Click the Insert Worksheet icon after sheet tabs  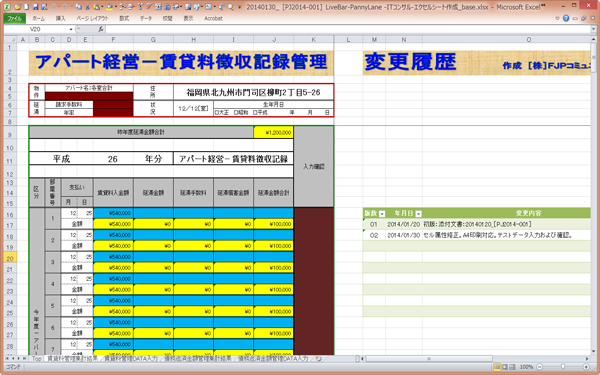(318, 359)
